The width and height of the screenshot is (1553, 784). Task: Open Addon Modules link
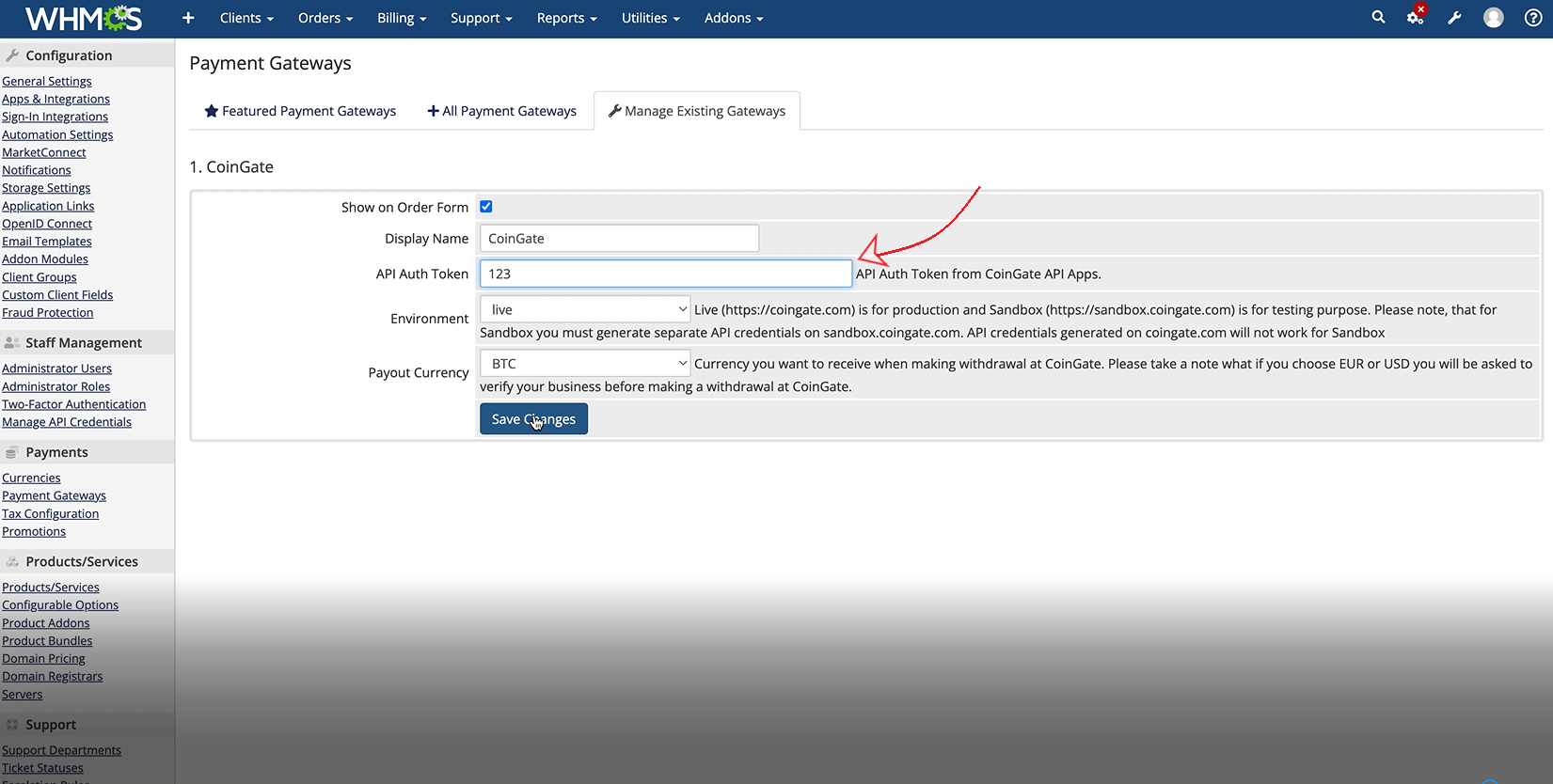point(45,259)
